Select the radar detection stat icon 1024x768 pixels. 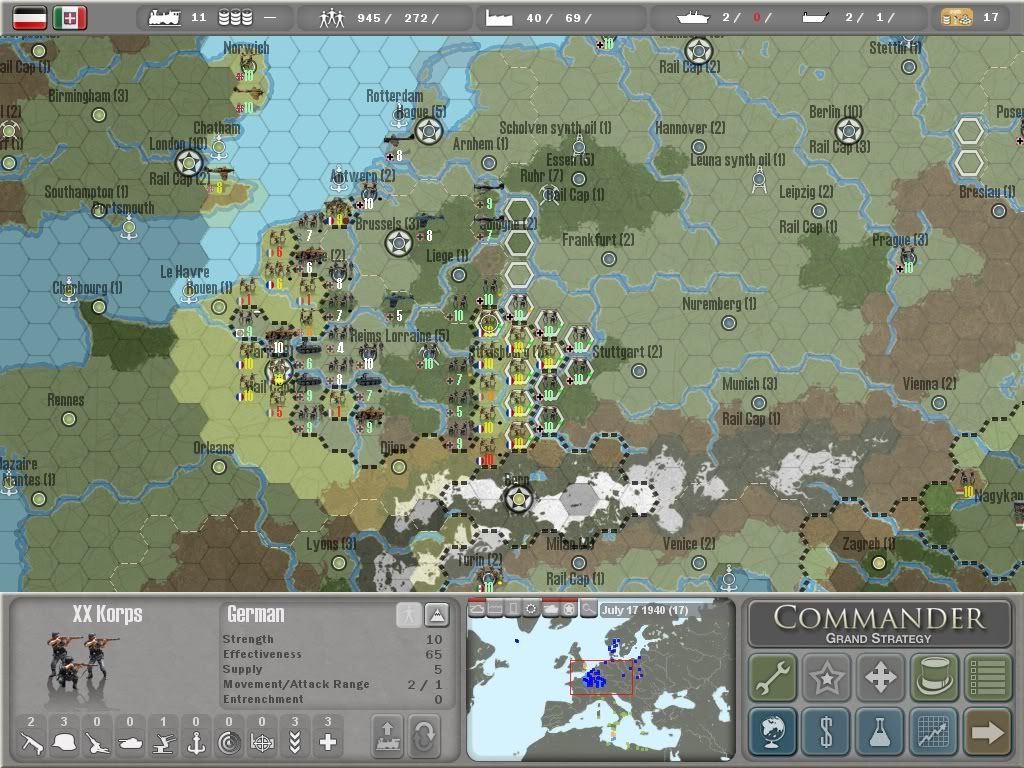[229, 735]
